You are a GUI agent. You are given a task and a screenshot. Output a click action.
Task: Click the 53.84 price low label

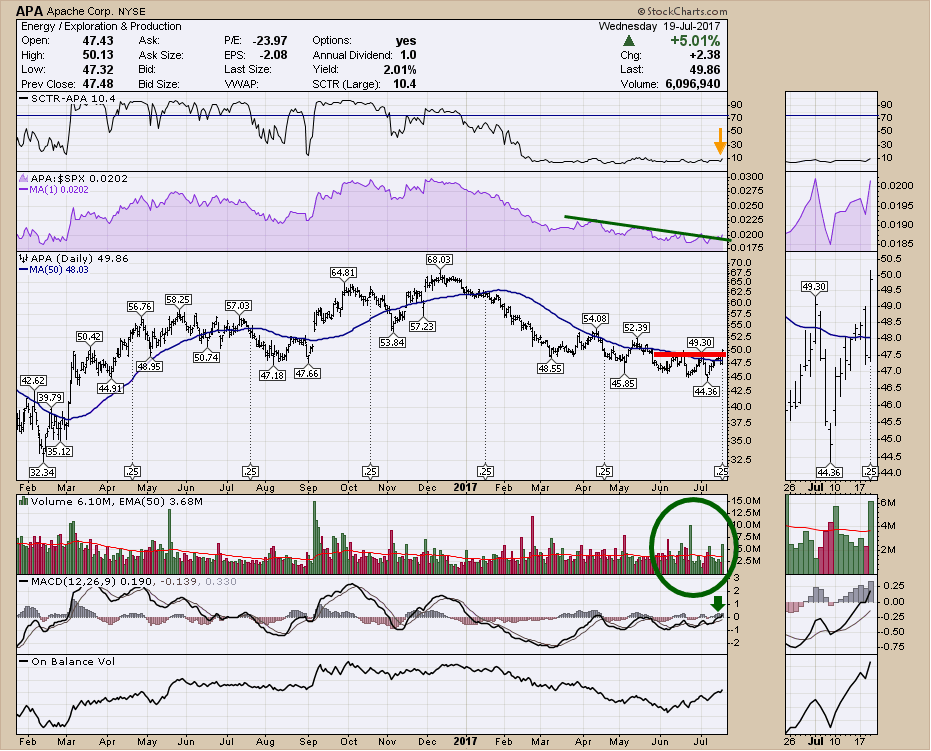pyautogui.click(x=392, y=343)
